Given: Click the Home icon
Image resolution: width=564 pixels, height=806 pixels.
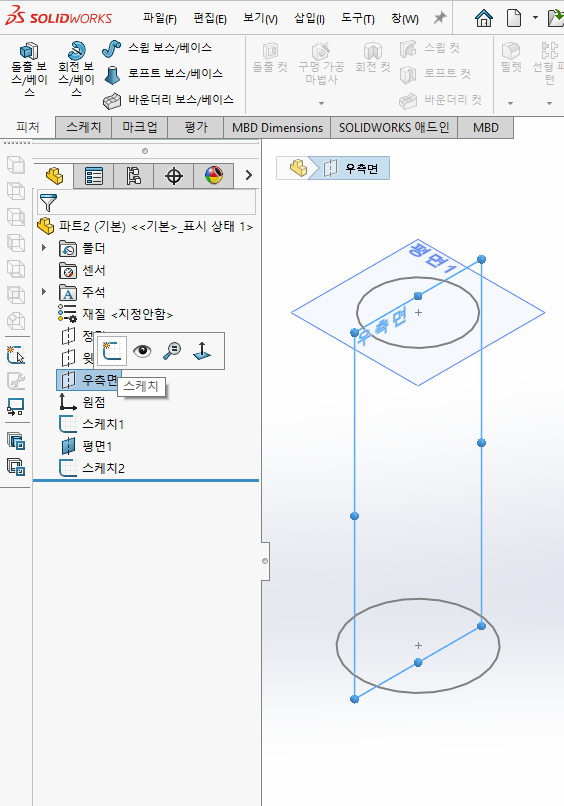Looking at the screenshot, I should 484,19.
